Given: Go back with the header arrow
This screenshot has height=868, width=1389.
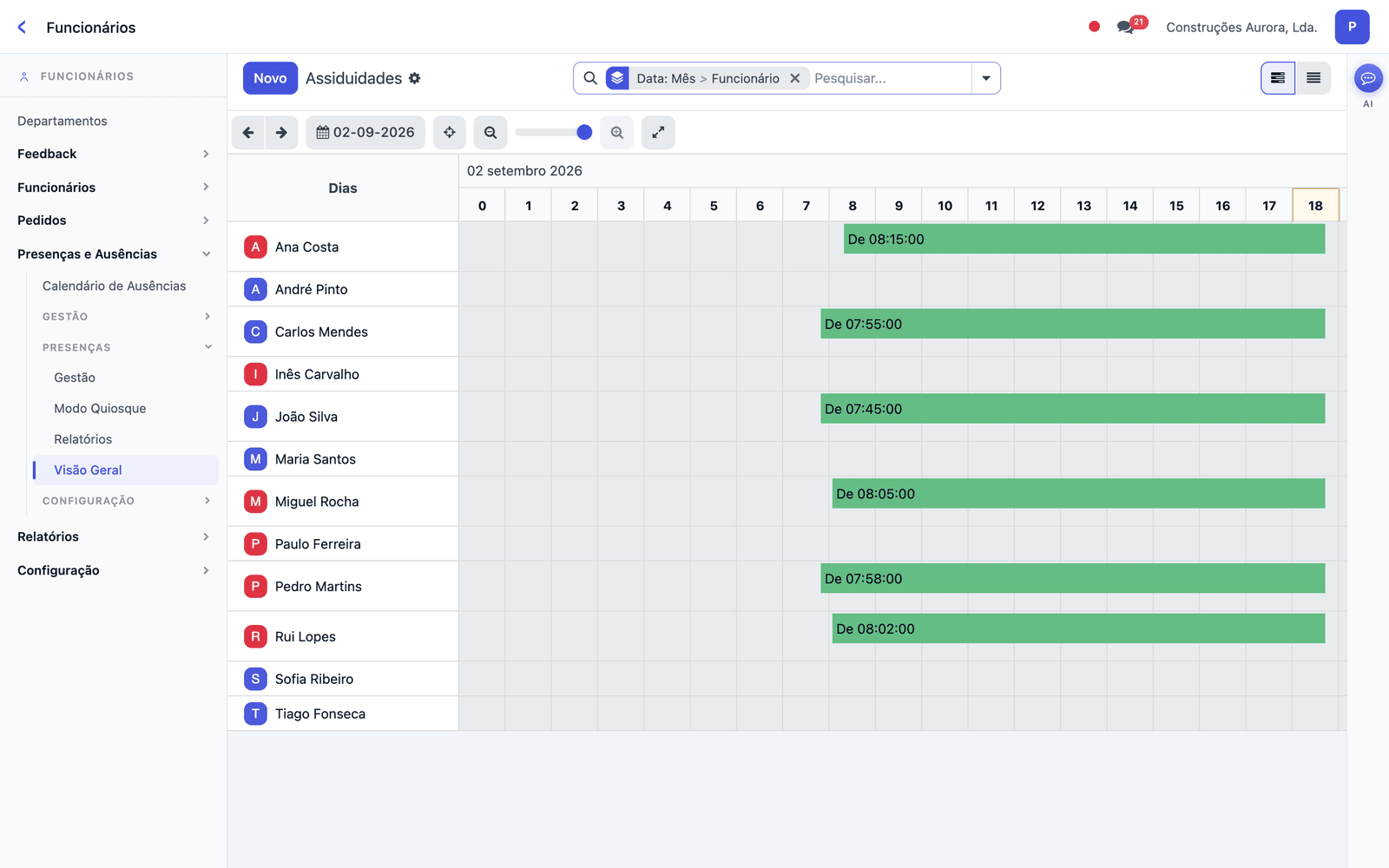Looking at the screenshot, I should [22, 27].
